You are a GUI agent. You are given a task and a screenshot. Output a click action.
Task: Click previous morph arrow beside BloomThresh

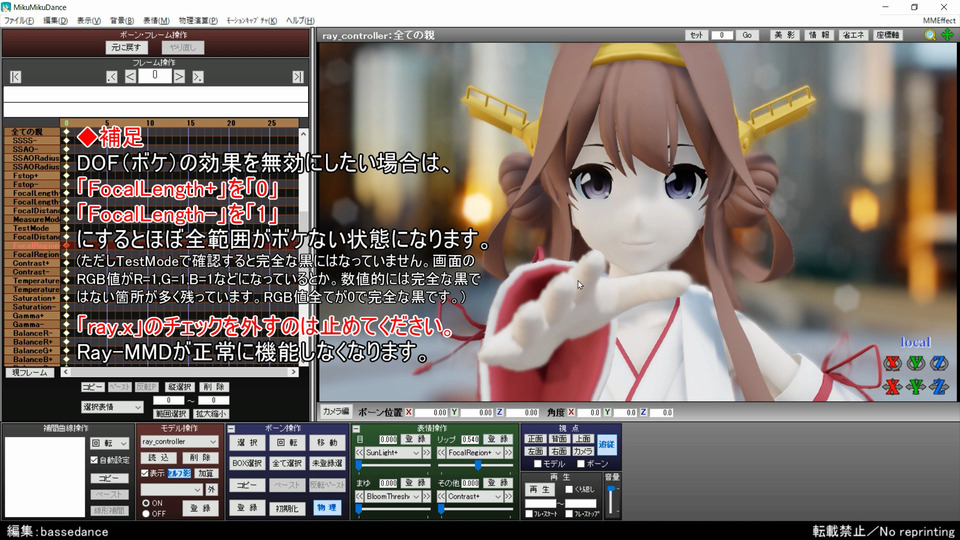[359, 497]
